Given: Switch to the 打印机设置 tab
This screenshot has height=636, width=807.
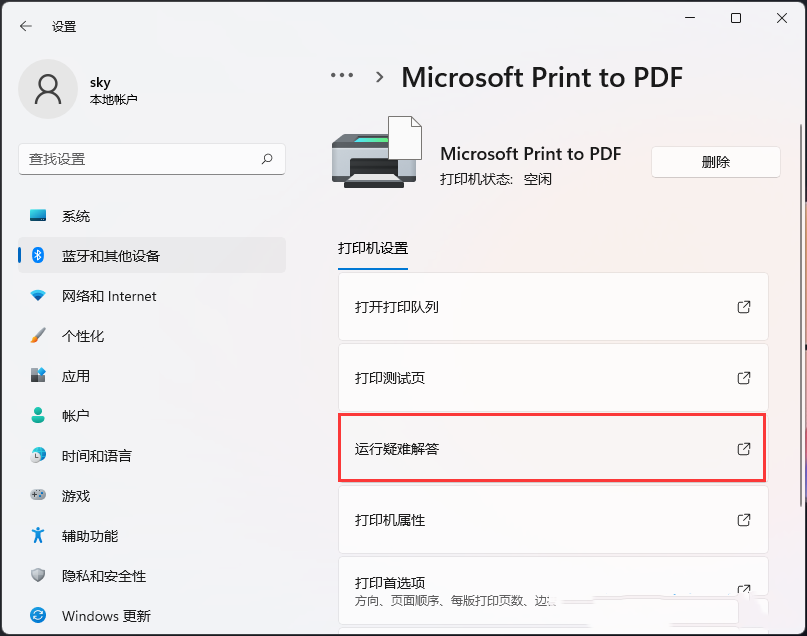Looking at the screenshot, I should click(372, 247).
